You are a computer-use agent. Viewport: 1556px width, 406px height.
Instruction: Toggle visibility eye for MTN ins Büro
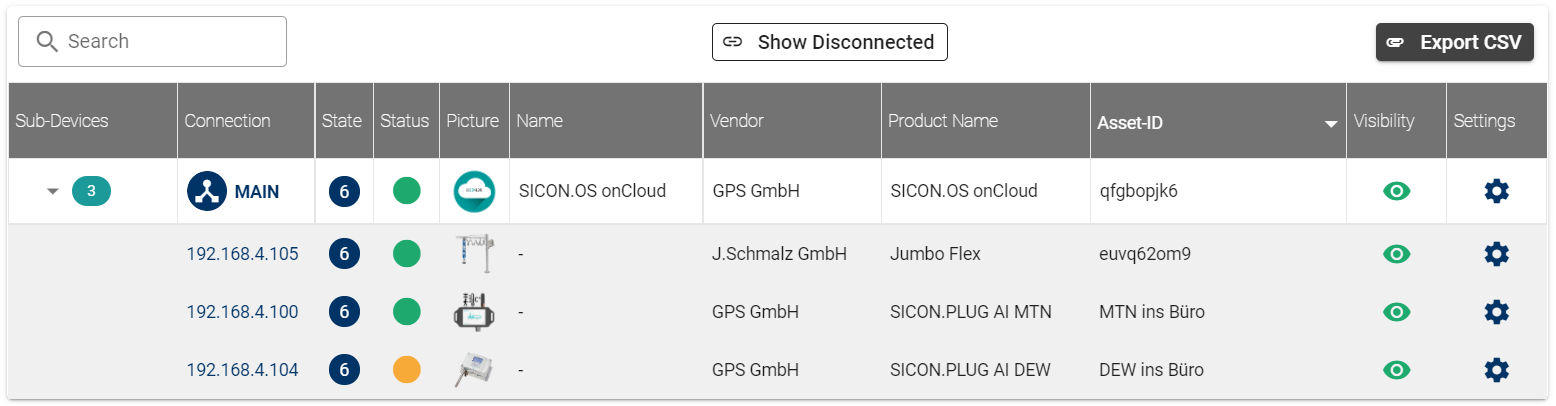coord(1396,312)
